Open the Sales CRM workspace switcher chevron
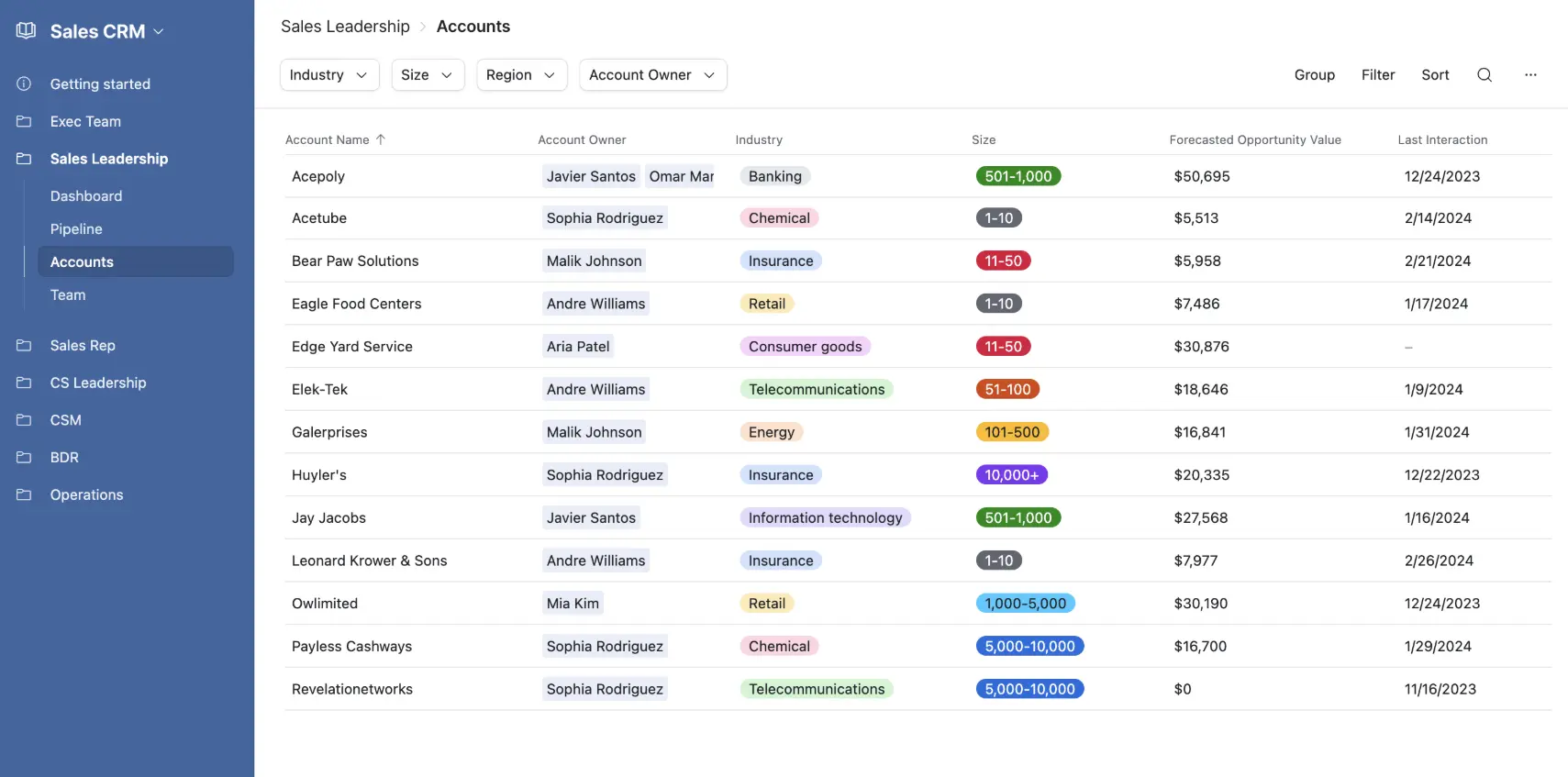The height and width of the screenshot is (777, 1568). pos(159,32)
